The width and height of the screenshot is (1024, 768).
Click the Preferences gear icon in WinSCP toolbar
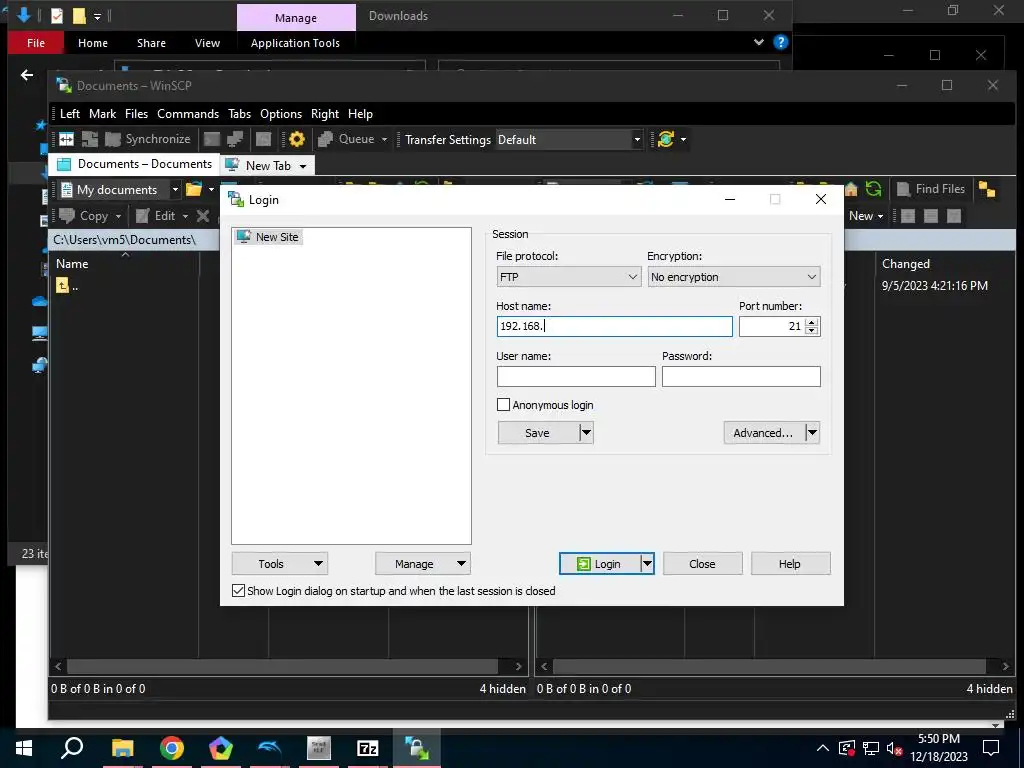(296, 139)
